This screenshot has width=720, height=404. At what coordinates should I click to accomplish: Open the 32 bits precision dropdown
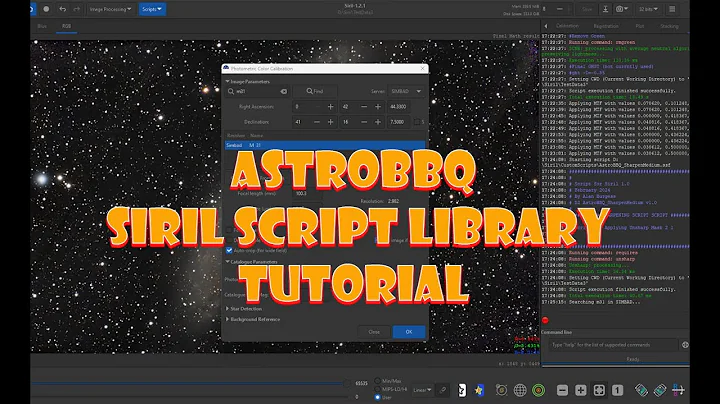[x=648, y=9]
